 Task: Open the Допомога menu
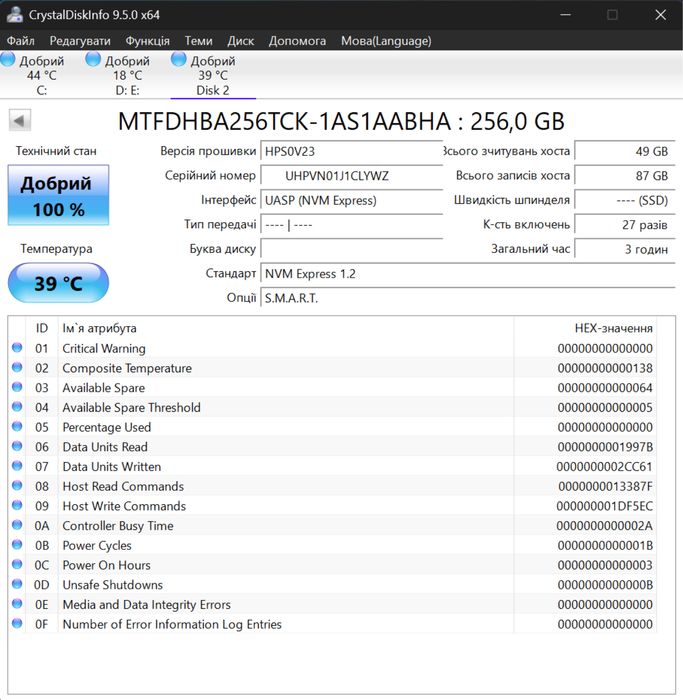[x=297, y=41]
